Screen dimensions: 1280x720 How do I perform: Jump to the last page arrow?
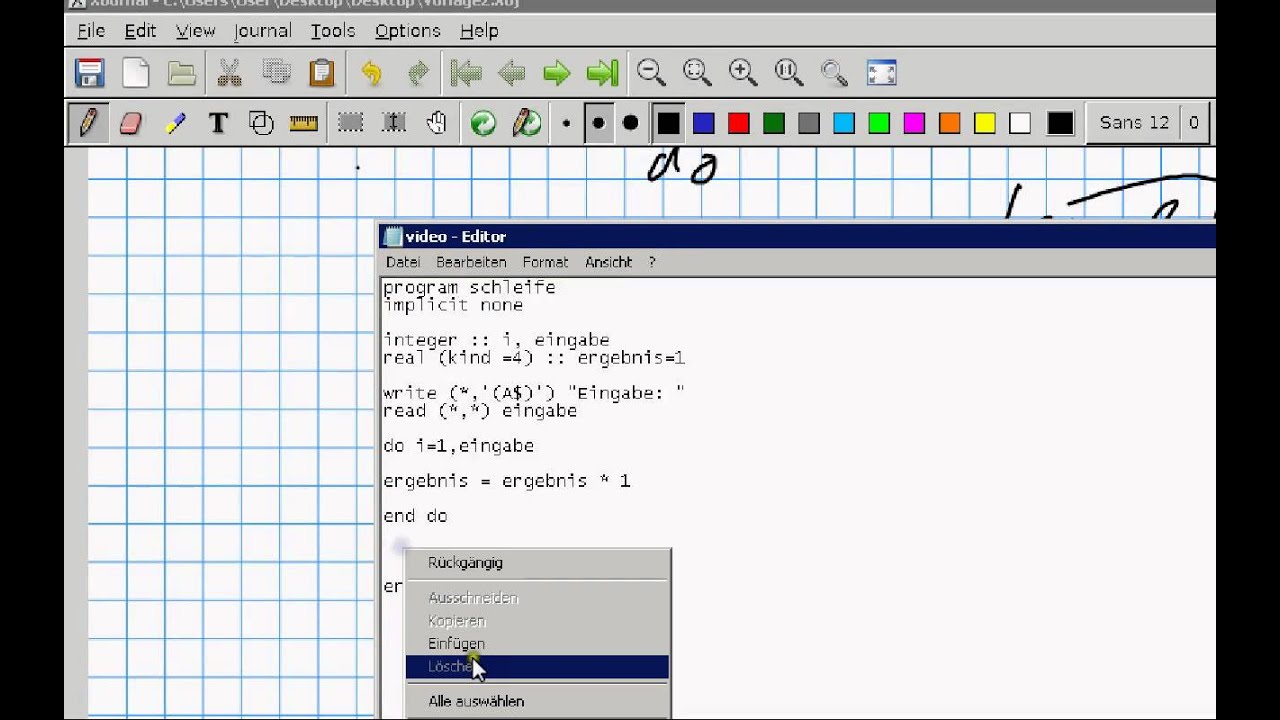(x=603, y=73)
